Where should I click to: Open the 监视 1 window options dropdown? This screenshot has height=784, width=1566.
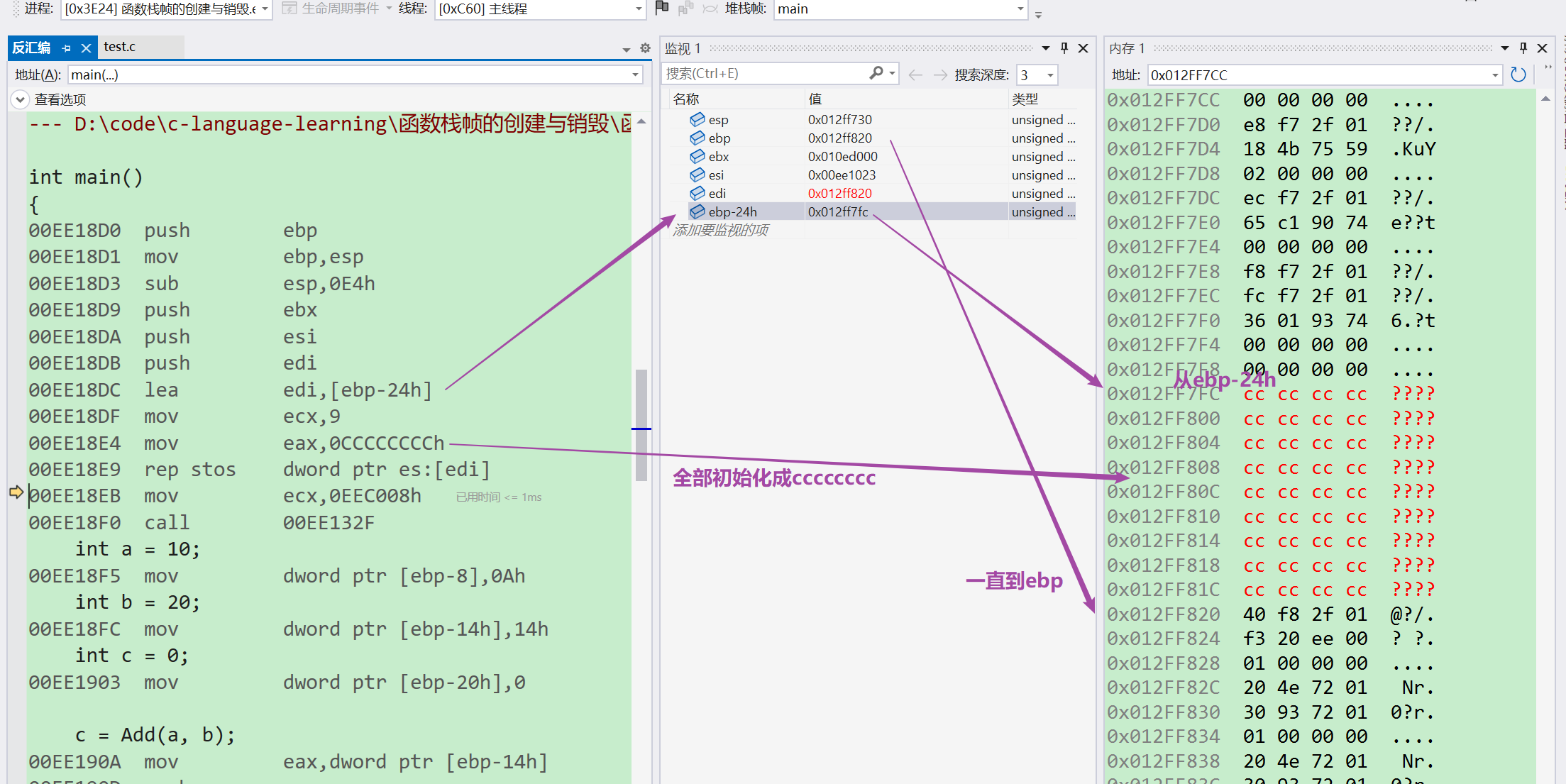pyautogui.click(x=1045, y=48)
